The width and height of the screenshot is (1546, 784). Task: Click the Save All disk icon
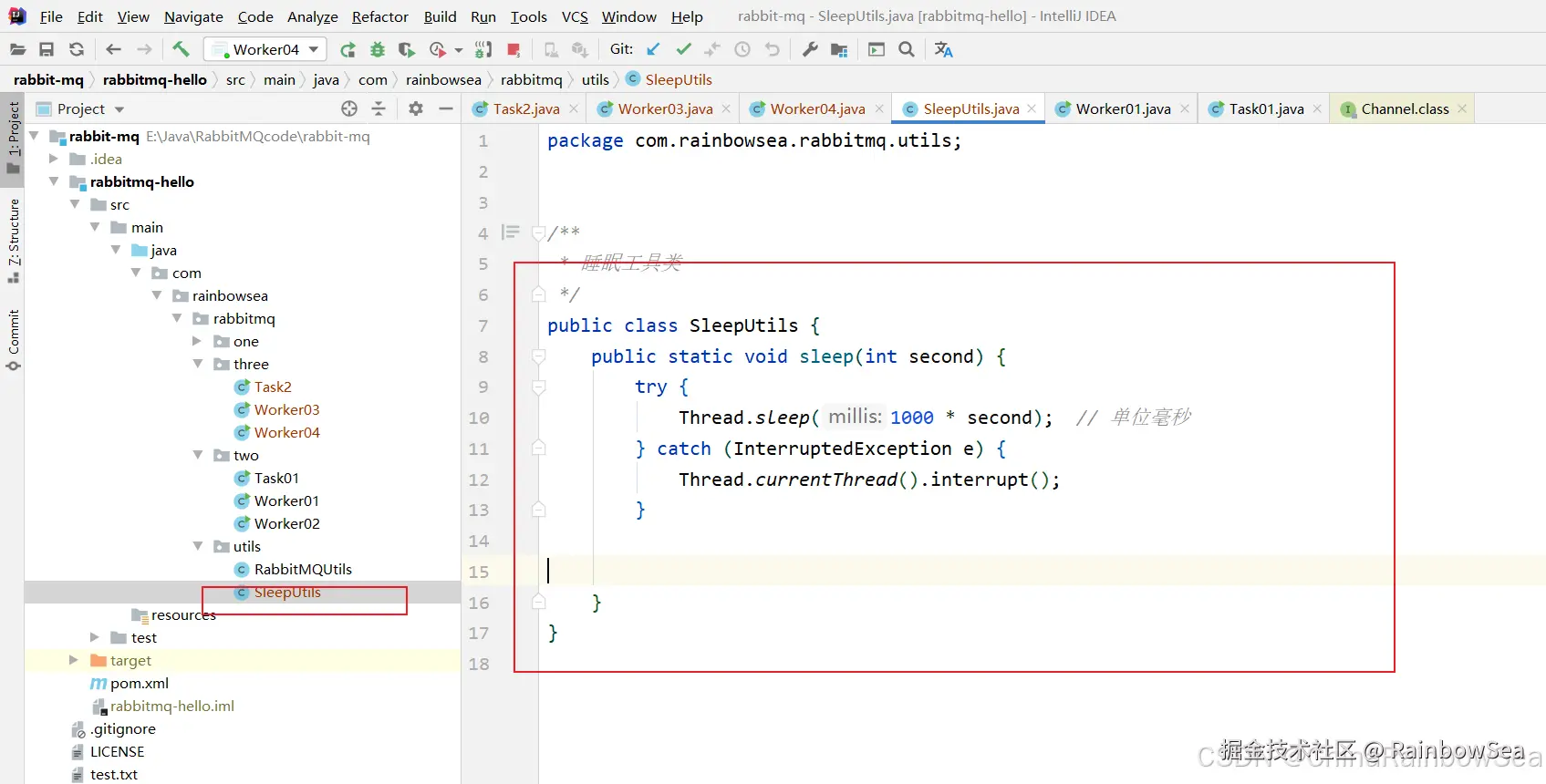(x=47, y=49)
